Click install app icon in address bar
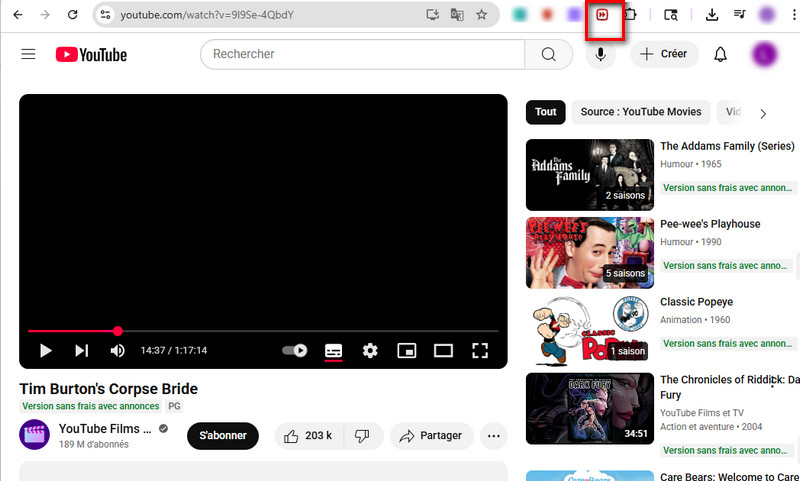The image size is (800, 481). pyautogui.click(x=433, y=14)
